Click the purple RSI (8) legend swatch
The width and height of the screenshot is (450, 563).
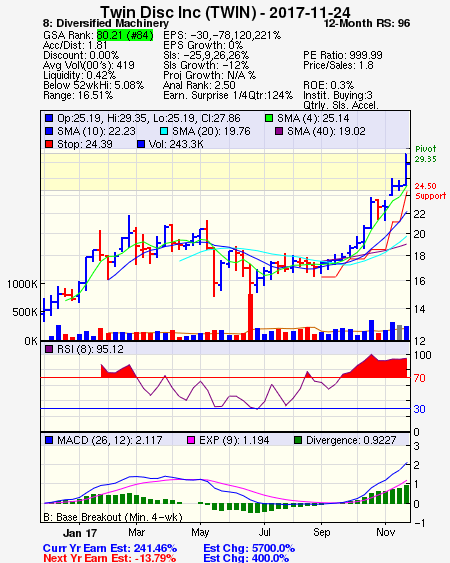coord(49,349)
